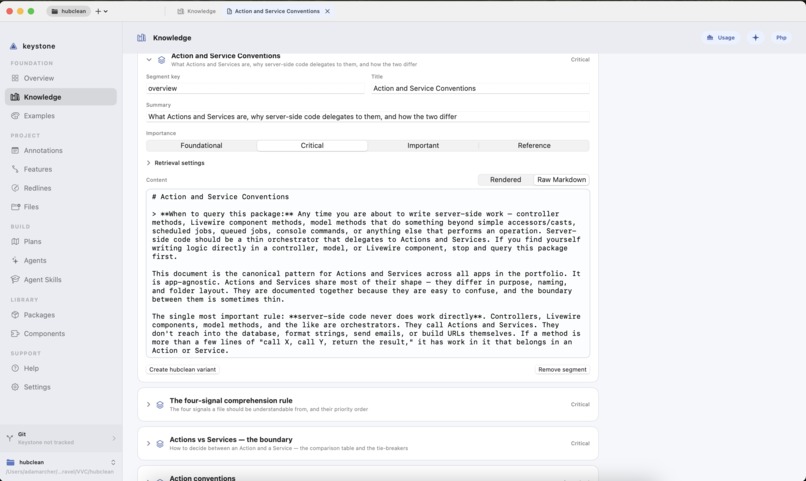Click the Summary input field
Image resolution: width=806 pixels, height=481 pixels.
tap(368, 117)
